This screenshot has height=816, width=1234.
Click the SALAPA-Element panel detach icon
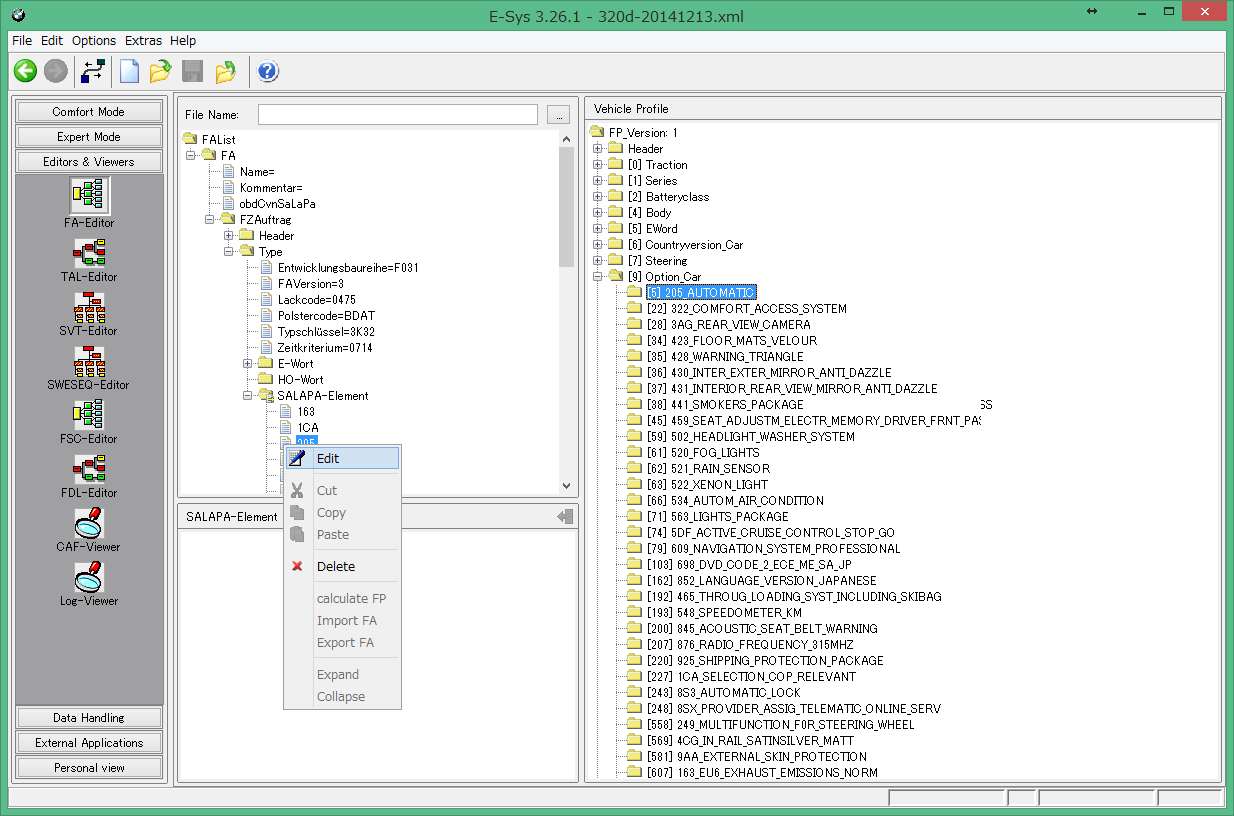pyautogui.click(x=566, y=516)
